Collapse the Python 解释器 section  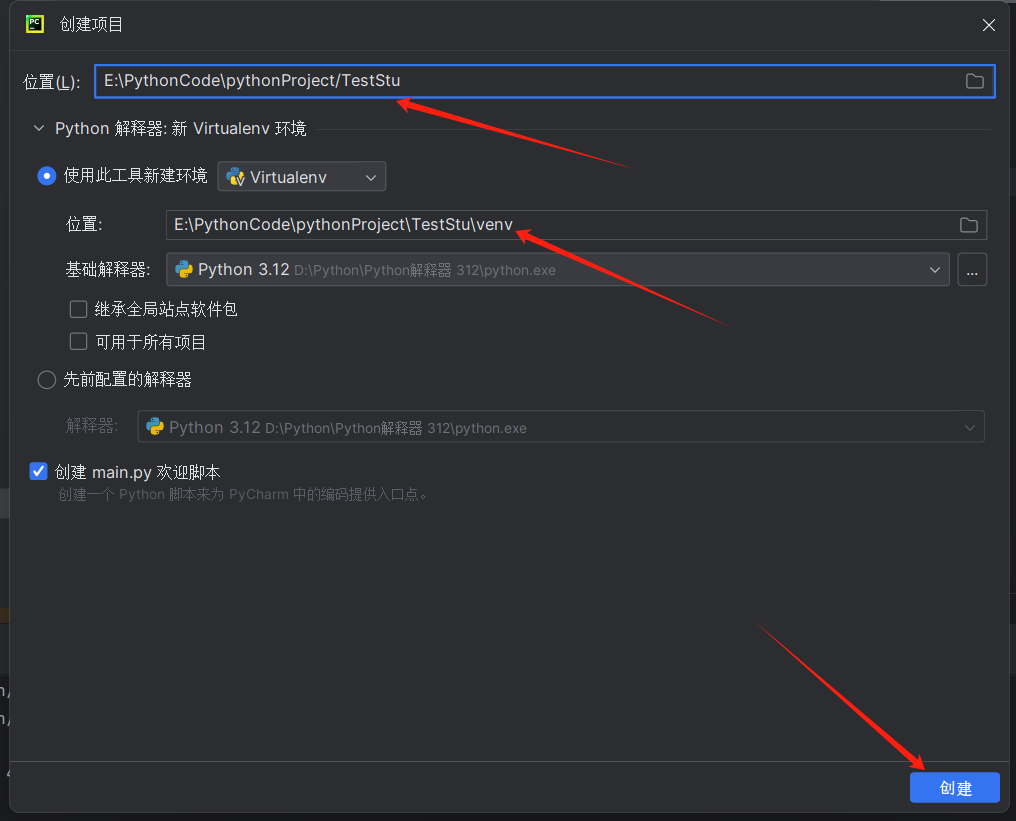coord(39,128)
